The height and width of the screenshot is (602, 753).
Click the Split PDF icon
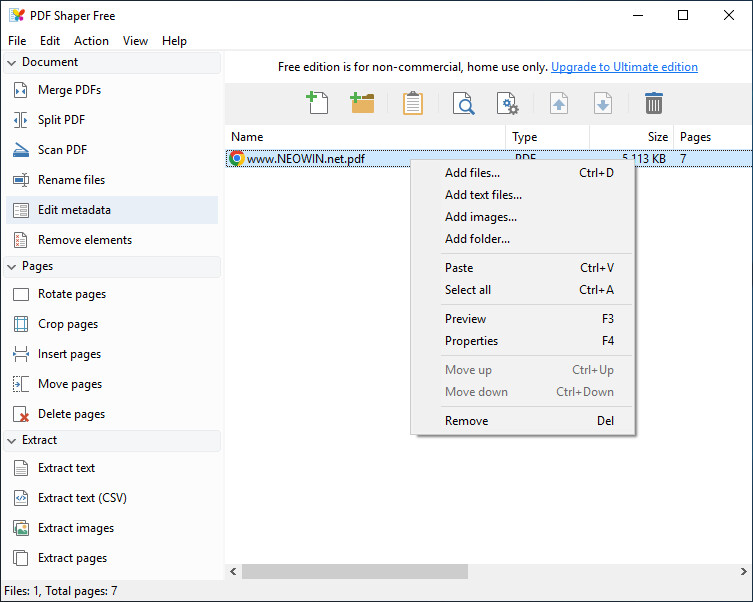click(x=21, y=120)
